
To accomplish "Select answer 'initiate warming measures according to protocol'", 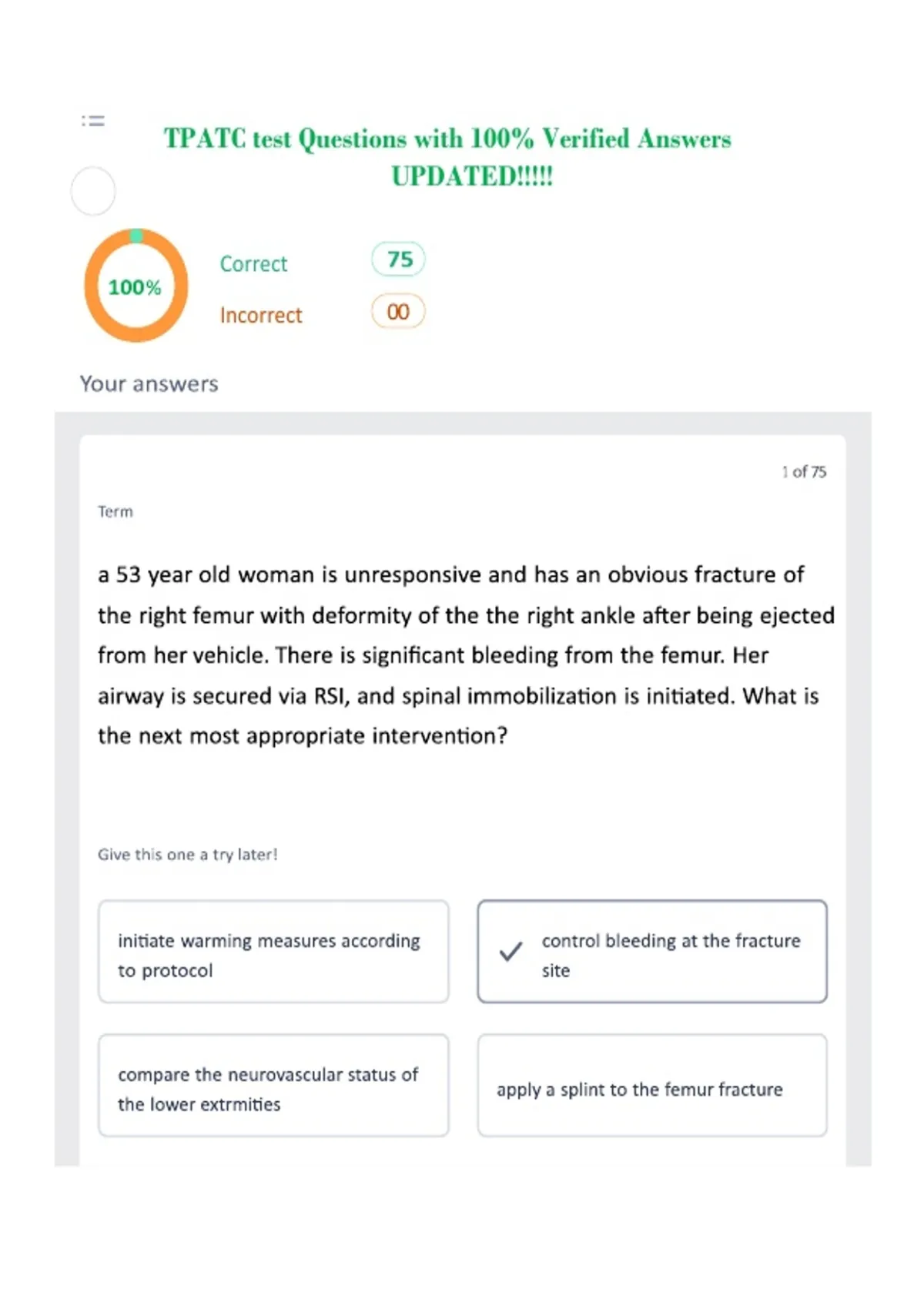I will [x=273, y=952].
